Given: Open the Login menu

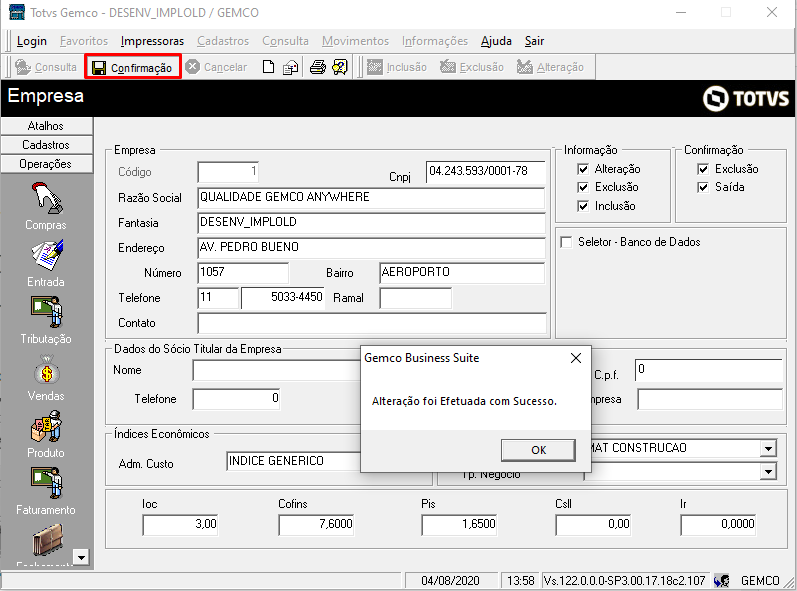Looking at the screenshot, I should pyautogui.click(x=32, y=41).
